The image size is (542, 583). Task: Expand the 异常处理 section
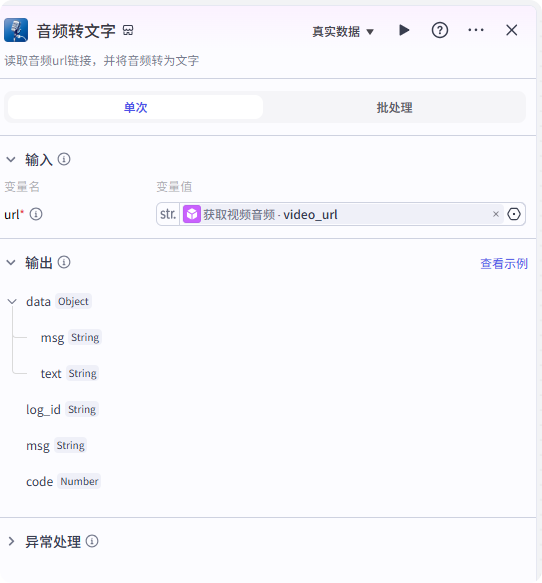(11, 541)
